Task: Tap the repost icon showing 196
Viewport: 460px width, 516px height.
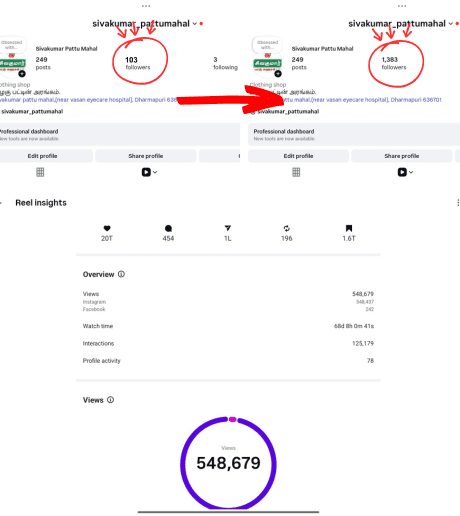Action: point(287,228)
